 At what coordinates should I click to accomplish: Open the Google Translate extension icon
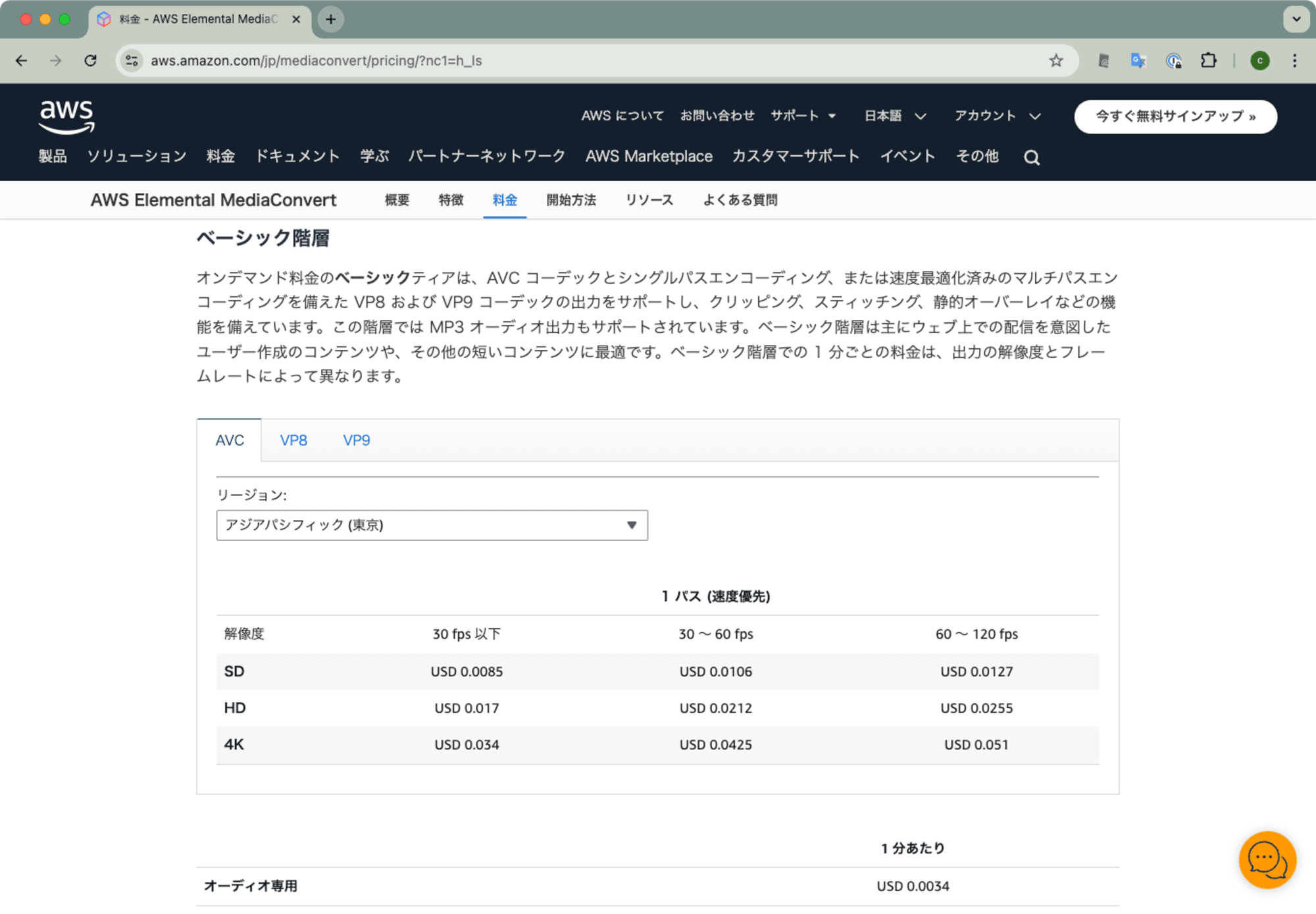pos(1138,61)
